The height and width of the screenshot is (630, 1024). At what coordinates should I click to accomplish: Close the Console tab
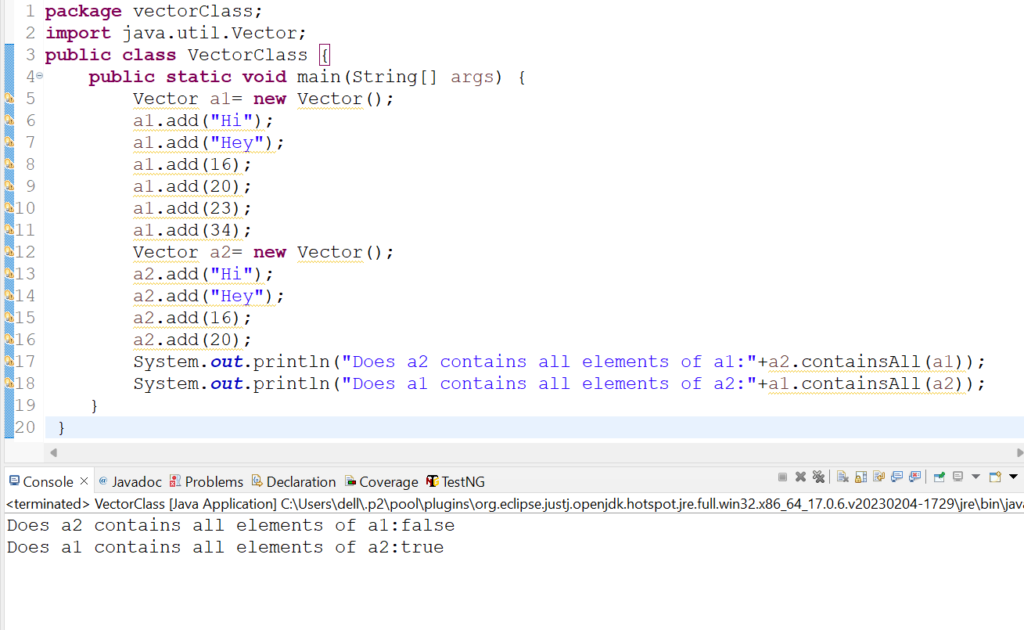tap(84, 481)
